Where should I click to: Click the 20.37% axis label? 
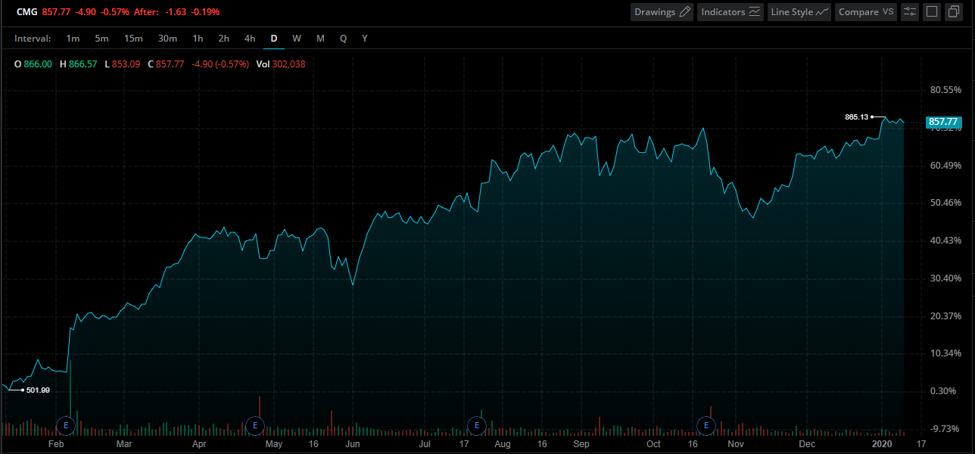945,316
